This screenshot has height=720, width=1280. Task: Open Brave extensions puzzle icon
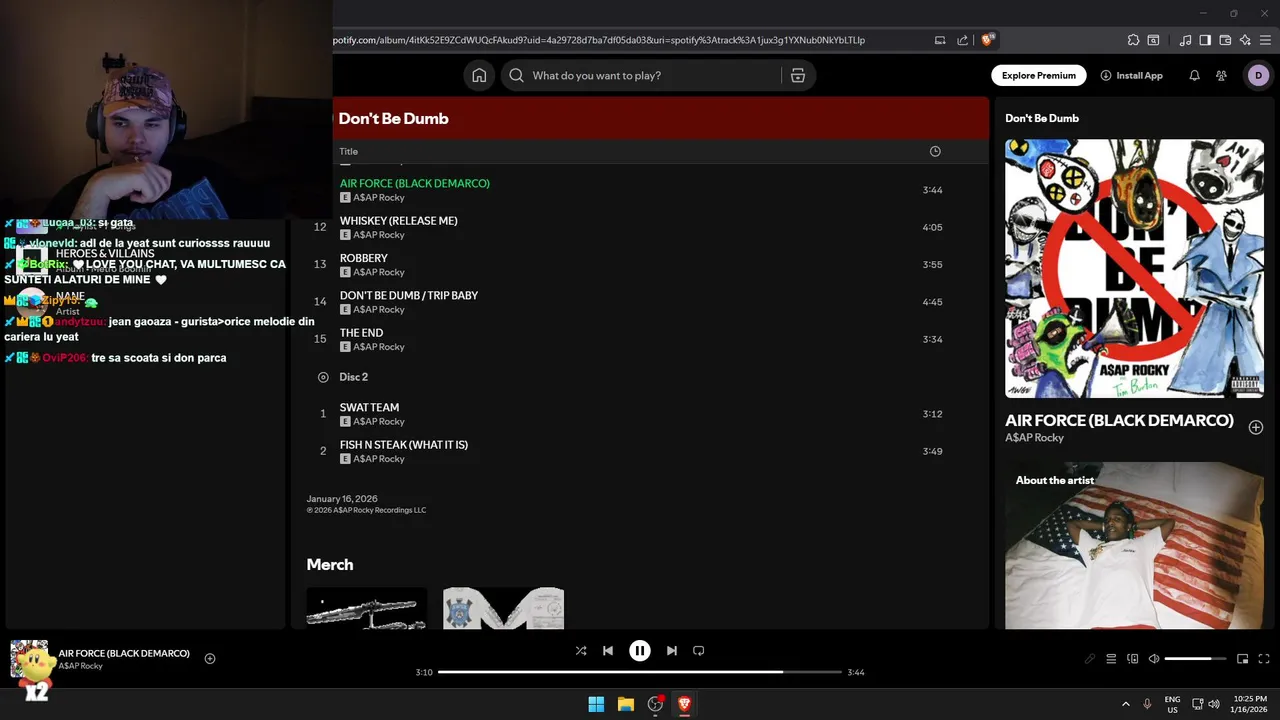1133,40
